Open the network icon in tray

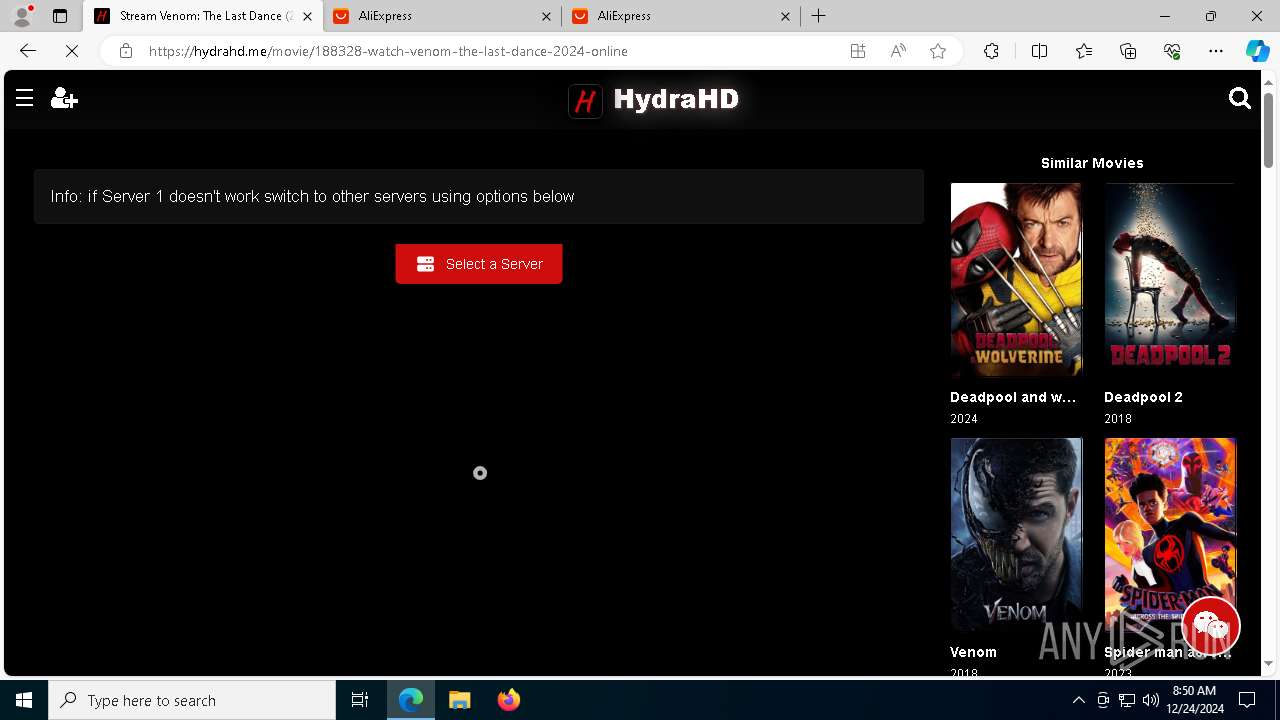[x=1127, y=700]
